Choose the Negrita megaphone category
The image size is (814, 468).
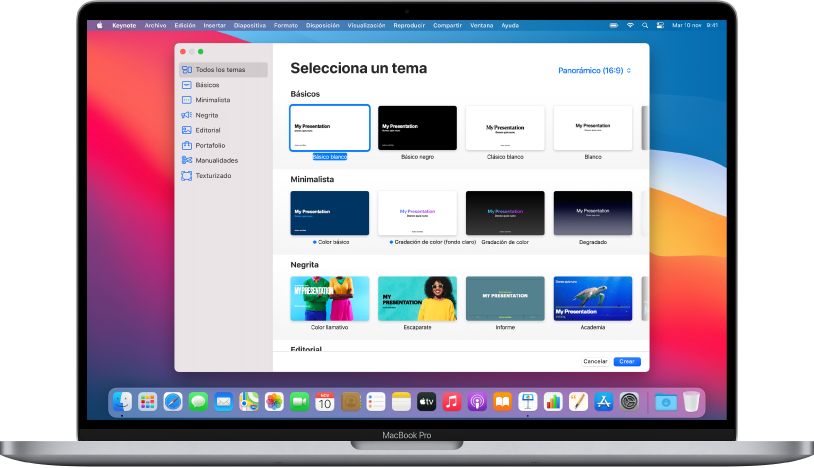[207, 115]
